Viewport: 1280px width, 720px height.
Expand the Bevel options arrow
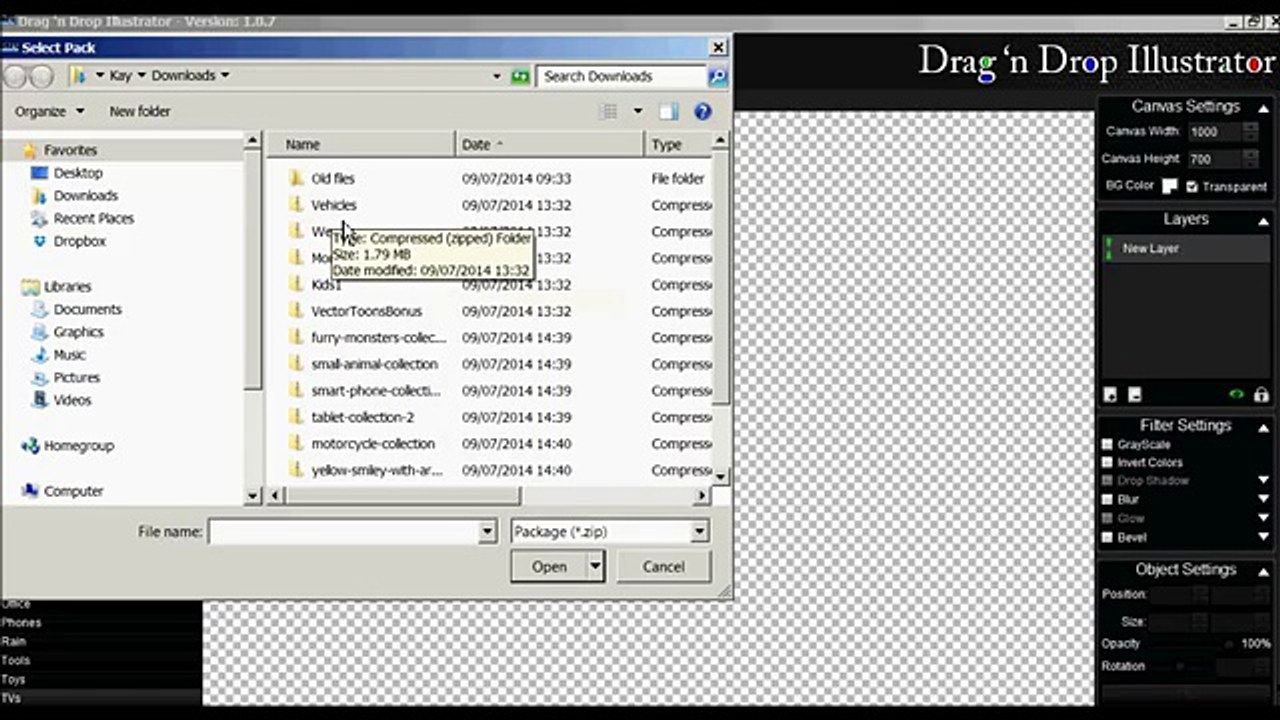(x=1263, y=537)
